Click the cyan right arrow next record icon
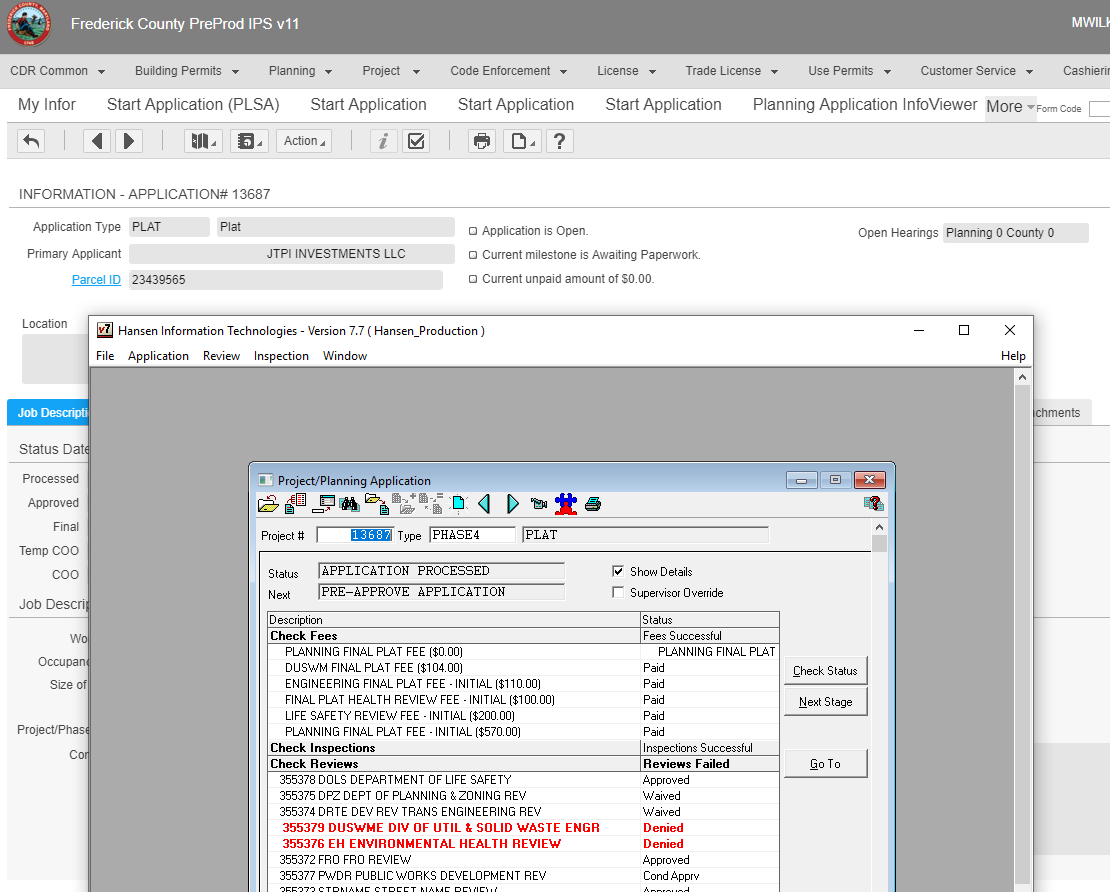The width and height of the screenshot is (1110, 892). click(x=513, y=504)
